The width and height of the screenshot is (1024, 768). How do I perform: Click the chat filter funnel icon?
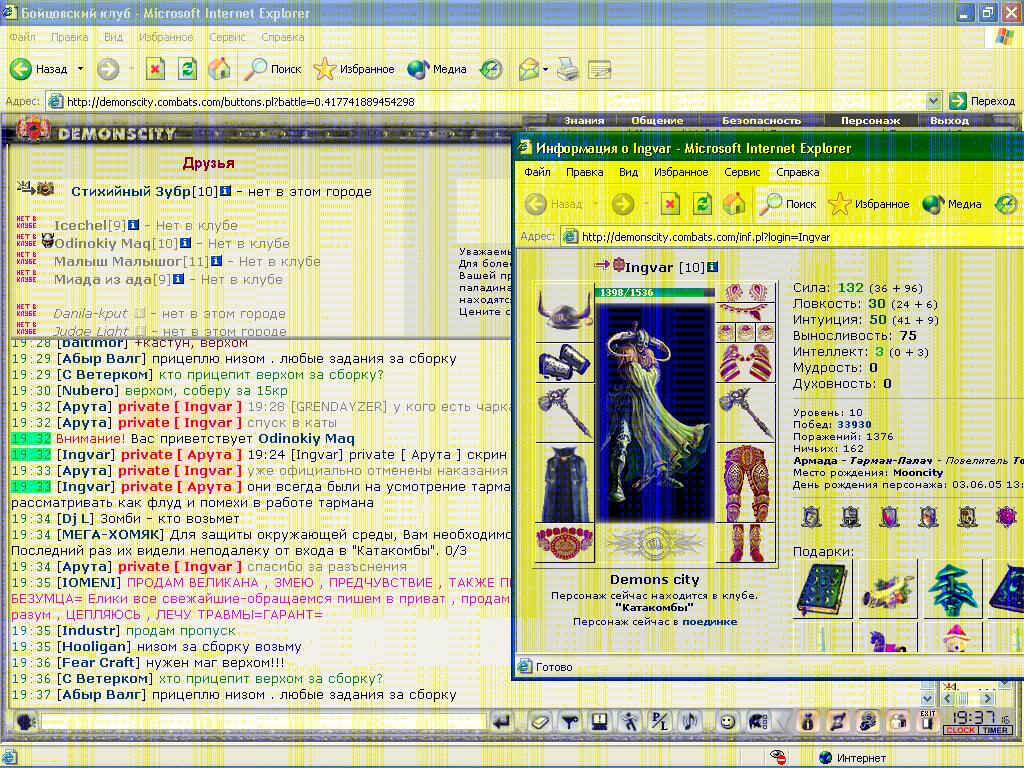coord(570,722)
